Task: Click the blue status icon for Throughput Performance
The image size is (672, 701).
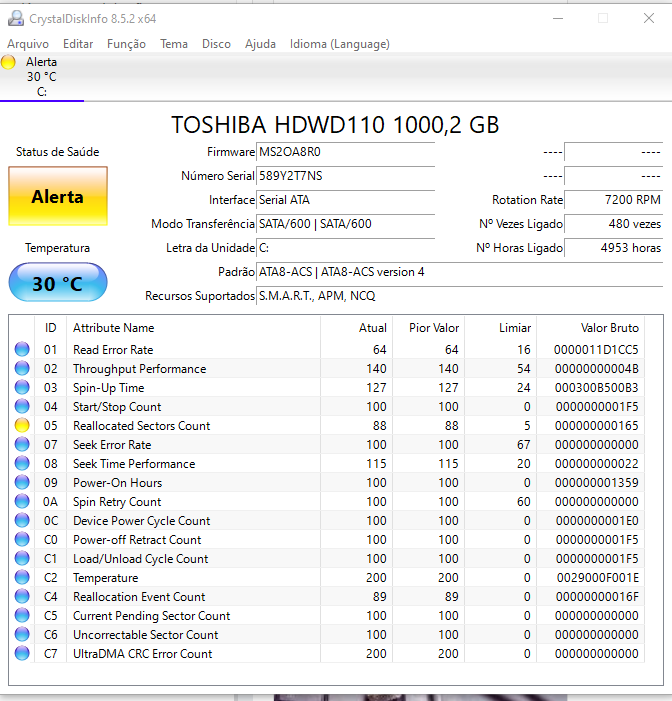Action: pyautogui.click(x=22, y=368)
